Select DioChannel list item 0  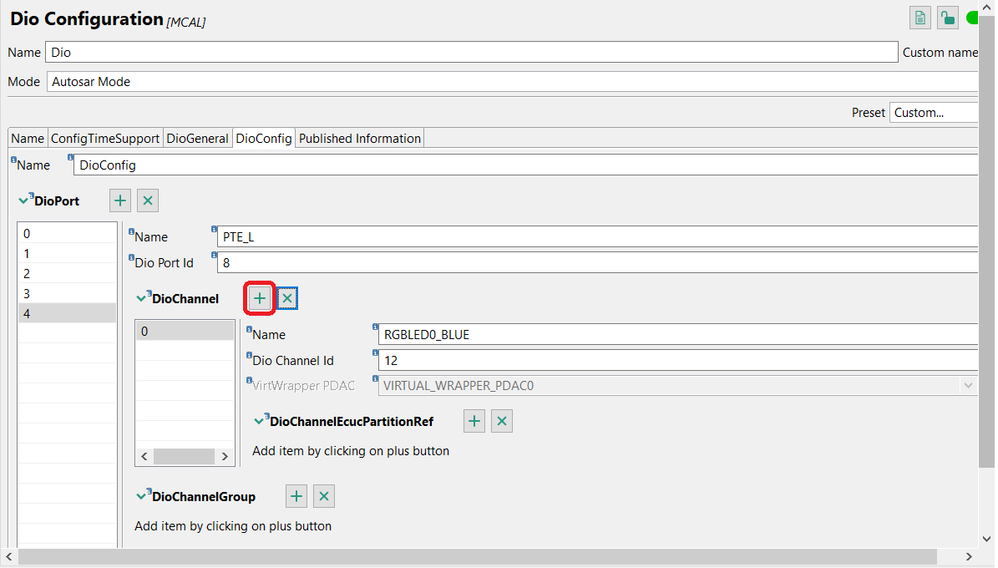[185, 331]
